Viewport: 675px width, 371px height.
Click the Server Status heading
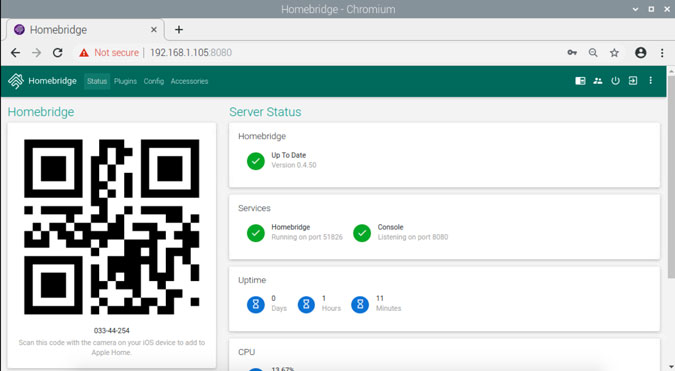265,112
